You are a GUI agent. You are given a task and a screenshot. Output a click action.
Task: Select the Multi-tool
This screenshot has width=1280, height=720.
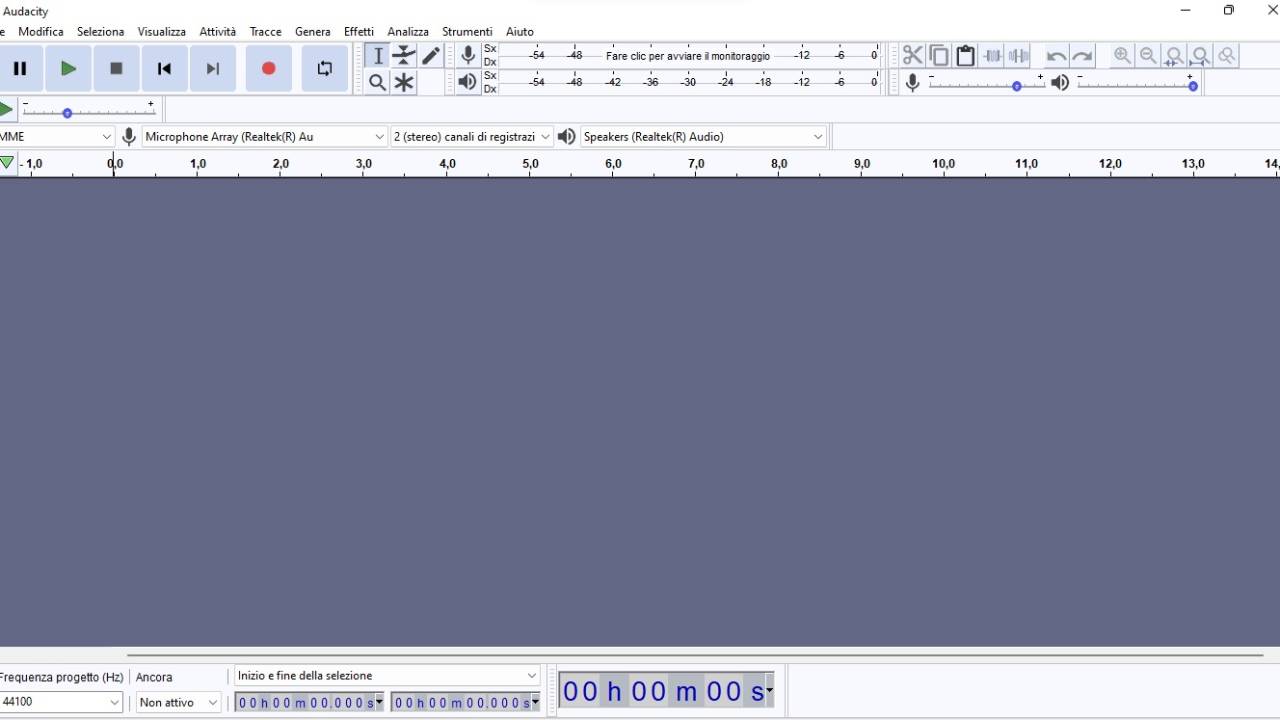404,83
